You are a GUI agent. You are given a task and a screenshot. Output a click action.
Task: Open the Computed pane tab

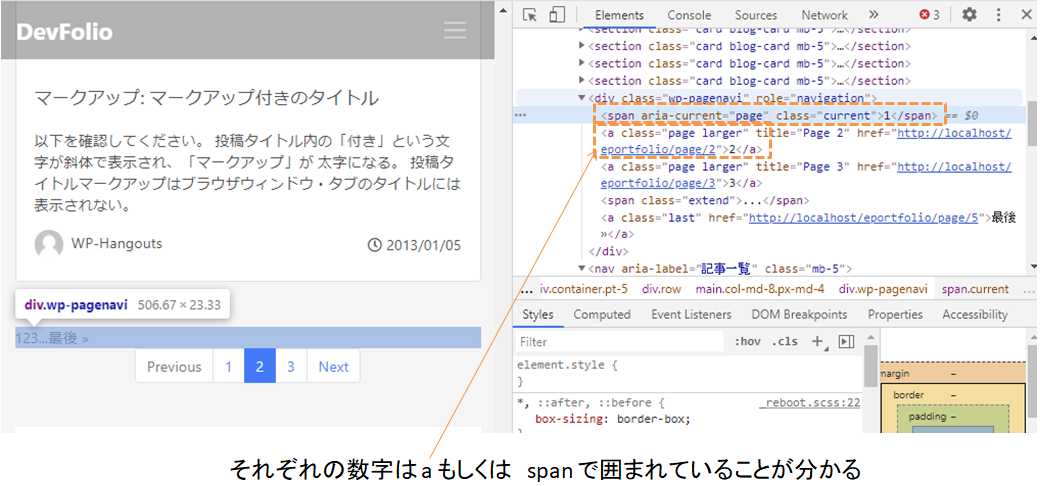point(602,314)
